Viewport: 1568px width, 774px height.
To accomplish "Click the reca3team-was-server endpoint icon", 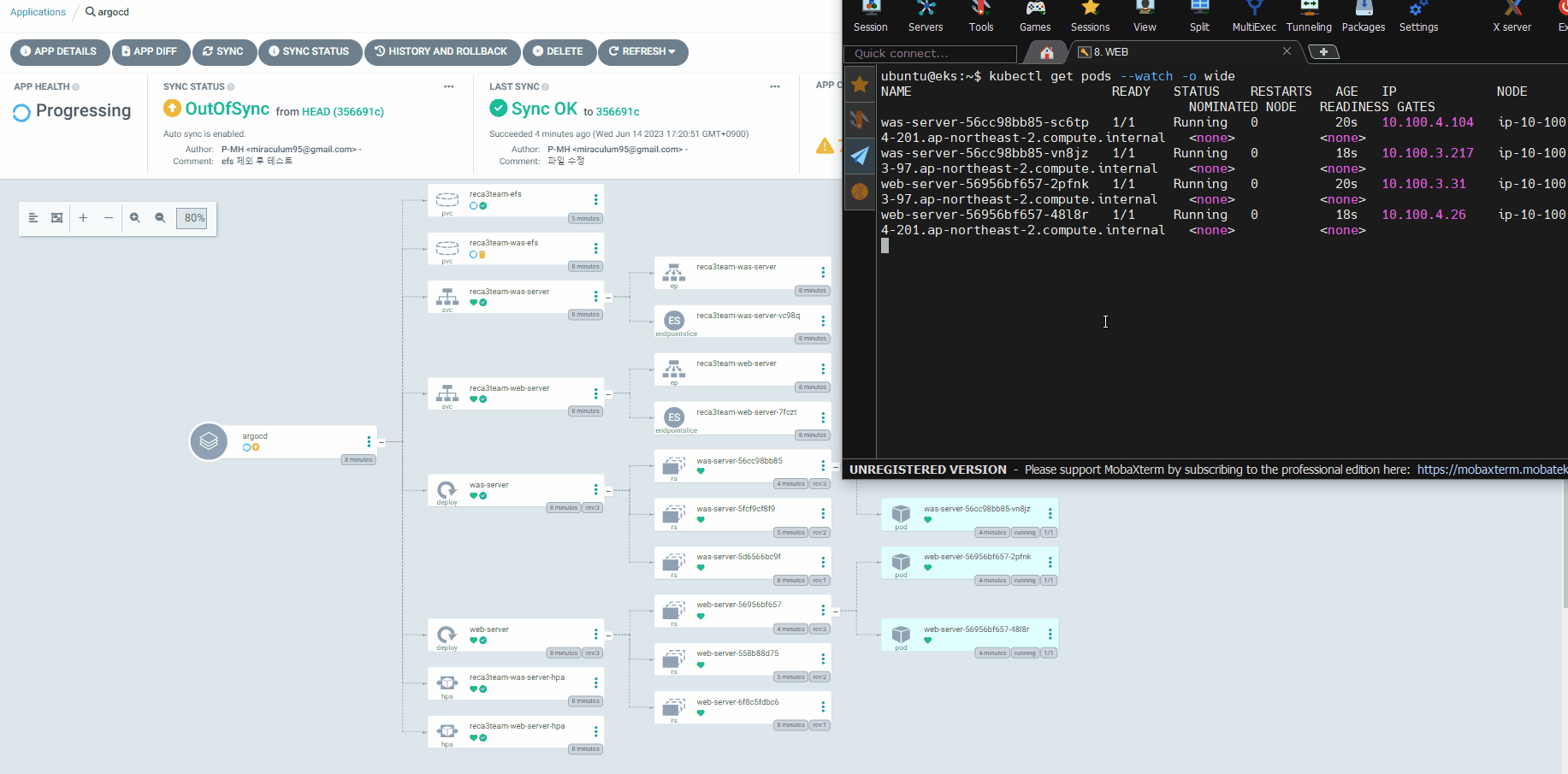I will tap(674, 272).
